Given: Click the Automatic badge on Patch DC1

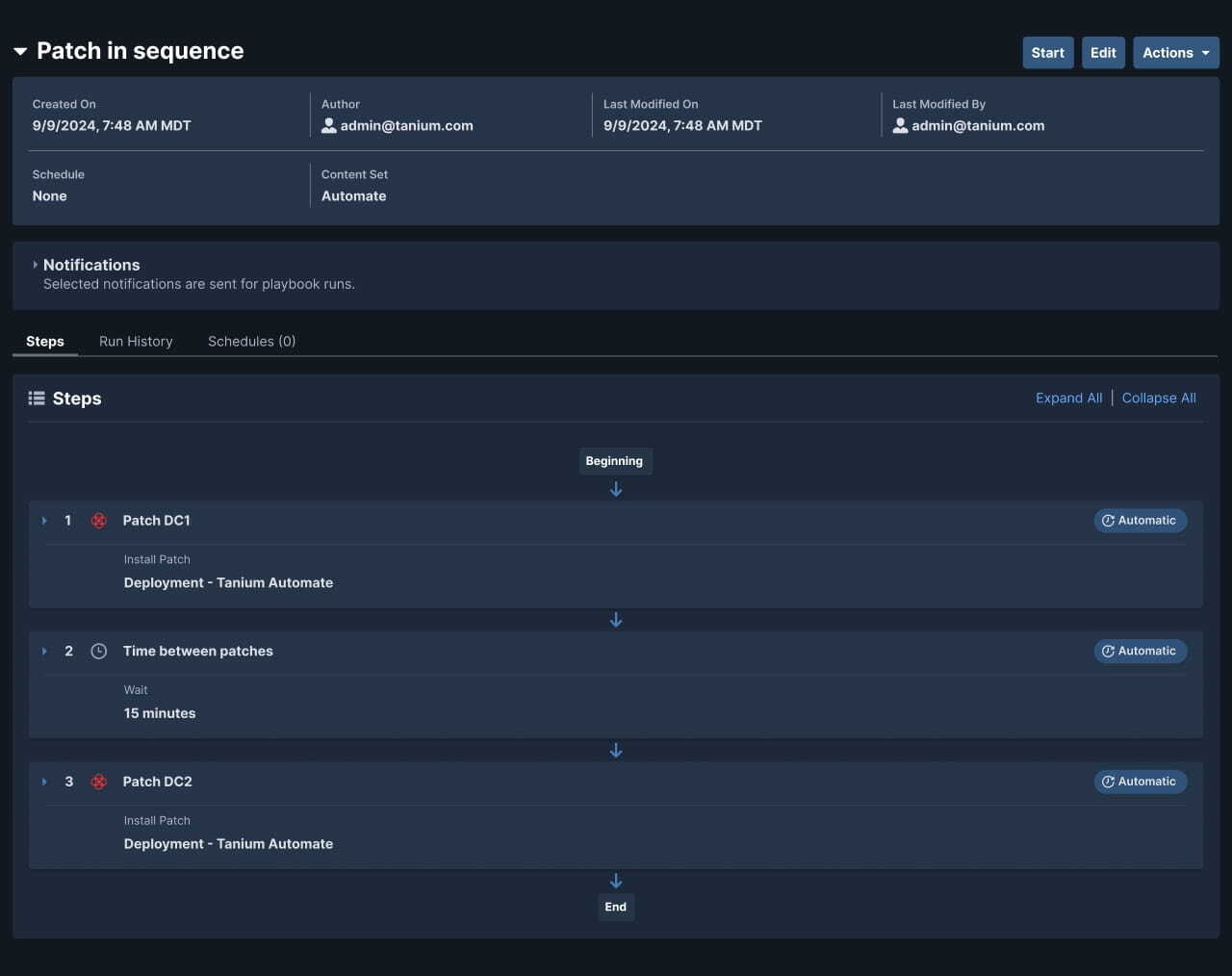Looking at the screenshot, I should pyautogui.click(x=1141, y=521).
